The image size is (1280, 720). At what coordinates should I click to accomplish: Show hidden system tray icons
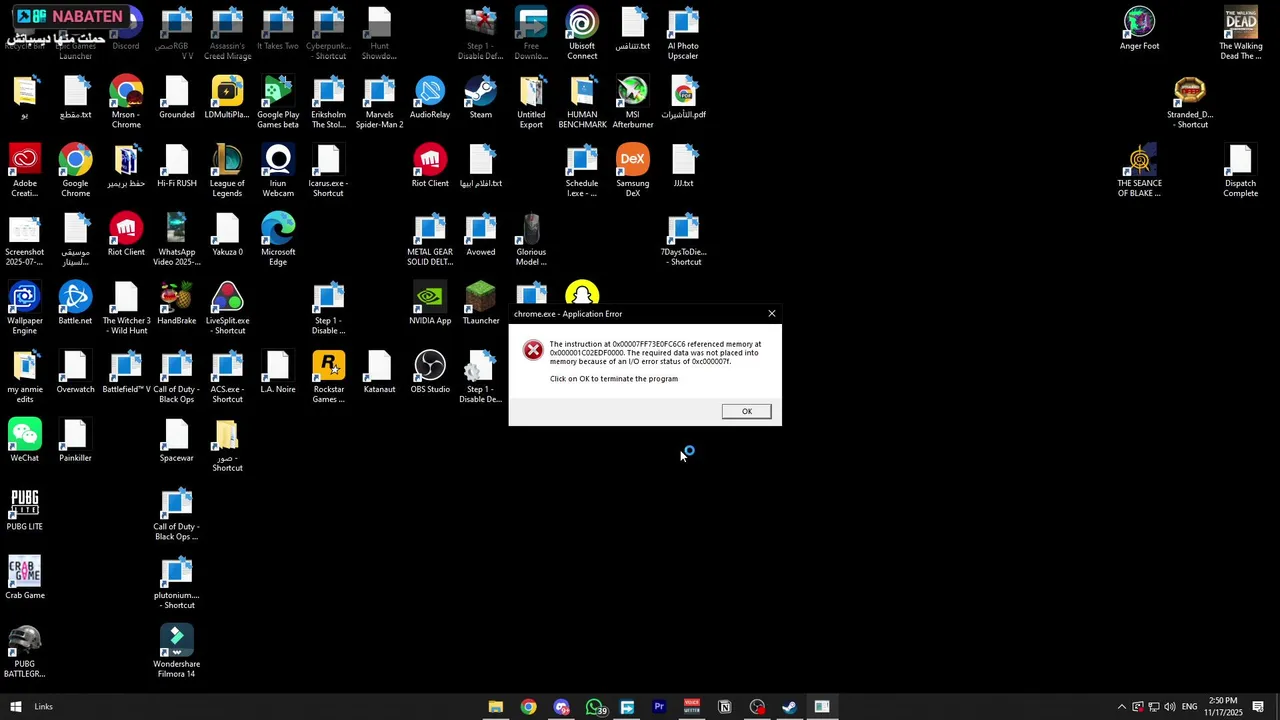[x=1121, y=707]
